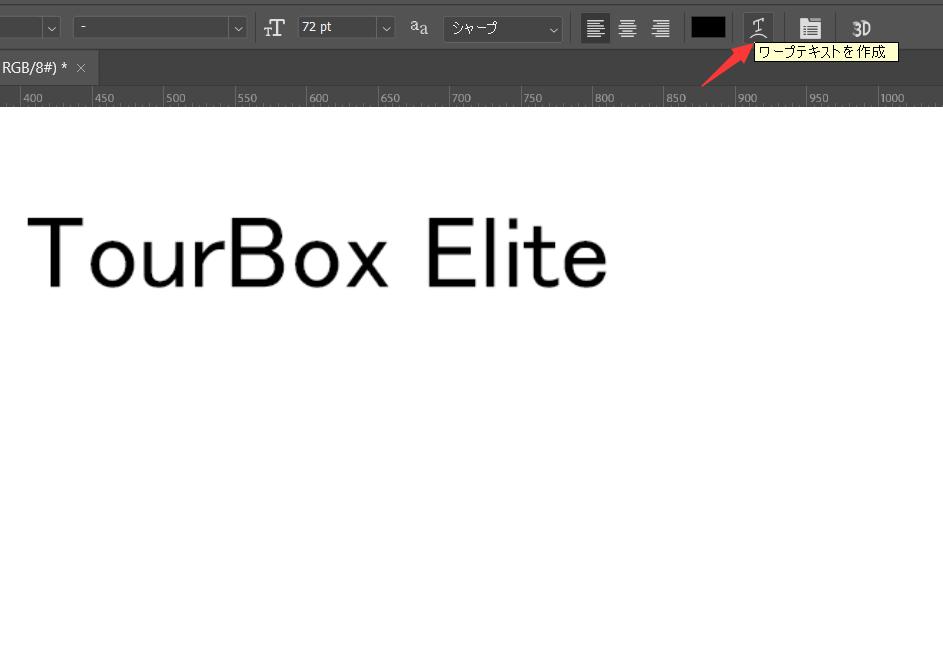Click the font style text field
Screen dimensions: 943x657
(150, 28)
